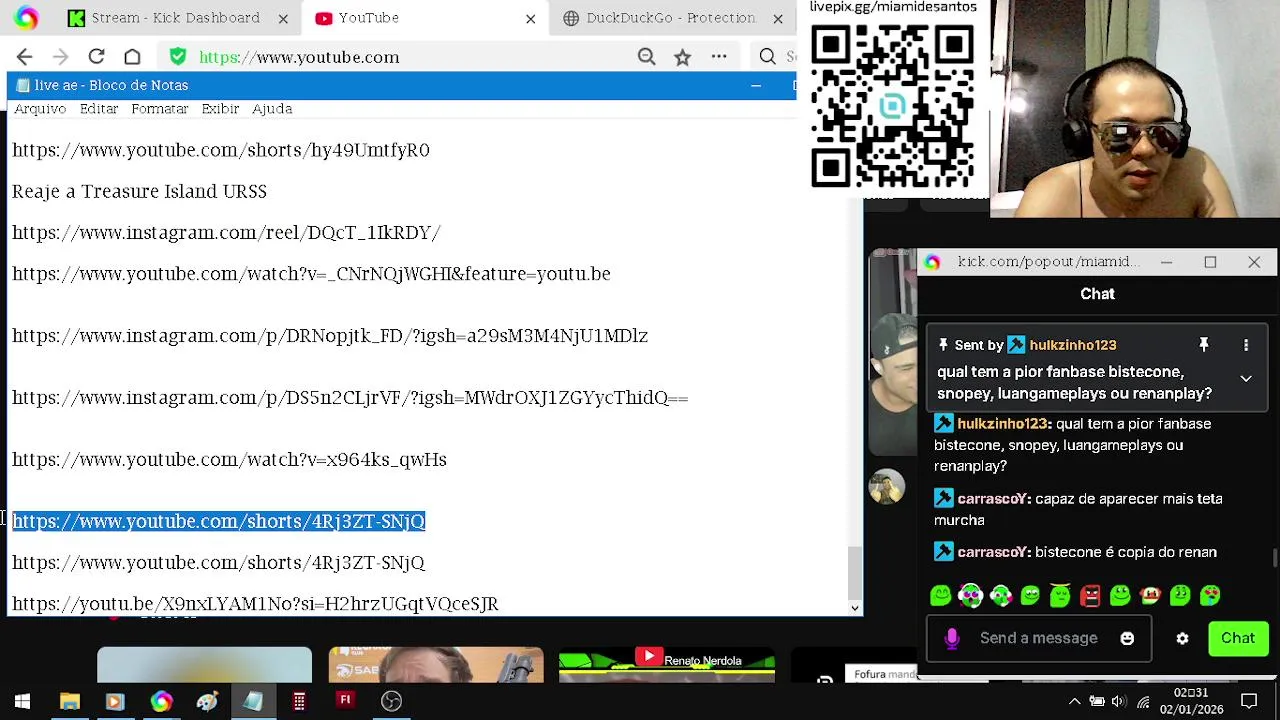Viewport: 1280px width, 720px height.
Task: Click Notepad scrollbar down arrow
Action: (855, 607)
